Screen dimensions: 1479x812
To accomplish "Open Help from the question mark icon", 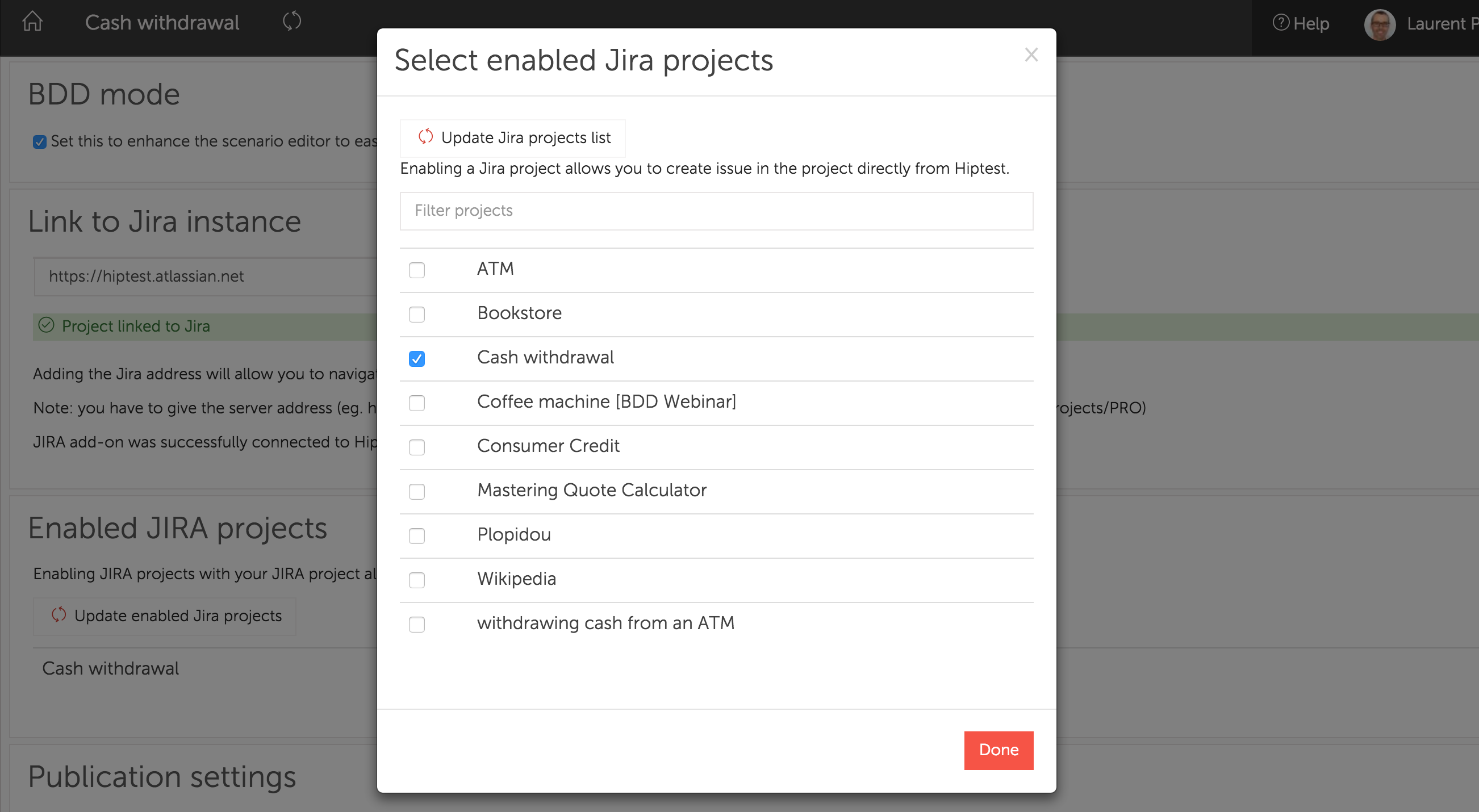I will pos(1280,23).
